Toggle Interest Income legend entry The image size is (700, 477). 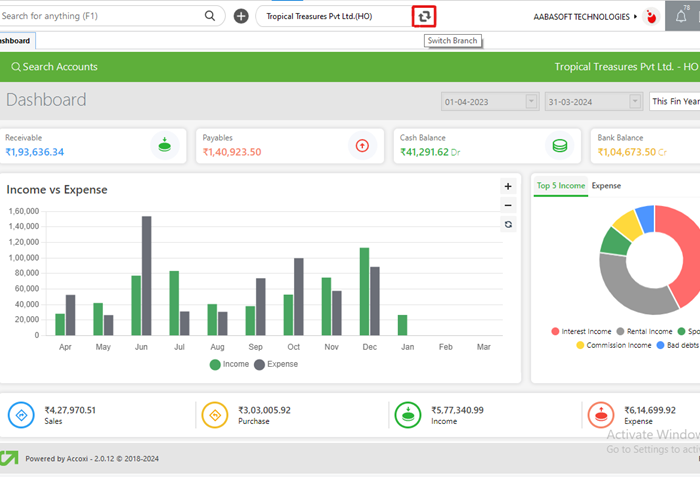coord(582,331)
